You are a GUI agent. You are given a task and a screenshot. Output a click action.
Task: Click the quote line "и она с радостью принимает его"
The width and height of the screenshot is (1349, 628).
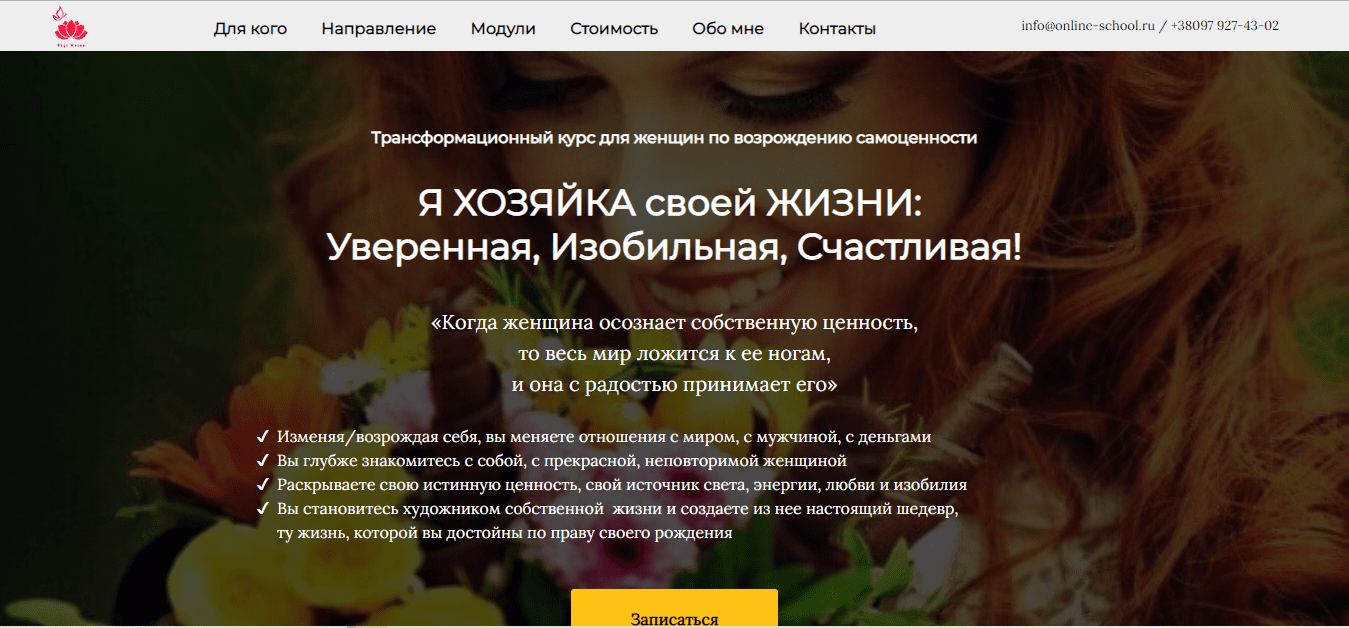point(674,384)
